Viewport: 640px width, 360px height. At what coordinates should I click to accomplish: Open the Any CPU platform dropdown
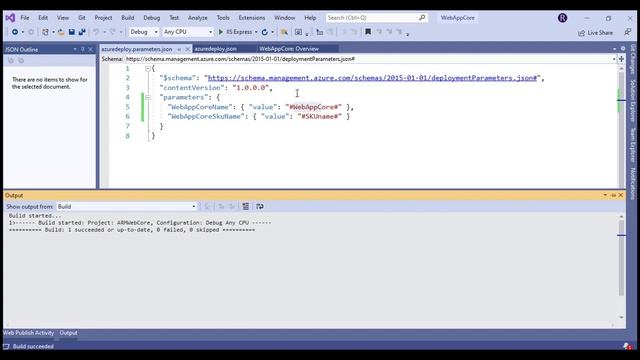[x=188, y=32]
